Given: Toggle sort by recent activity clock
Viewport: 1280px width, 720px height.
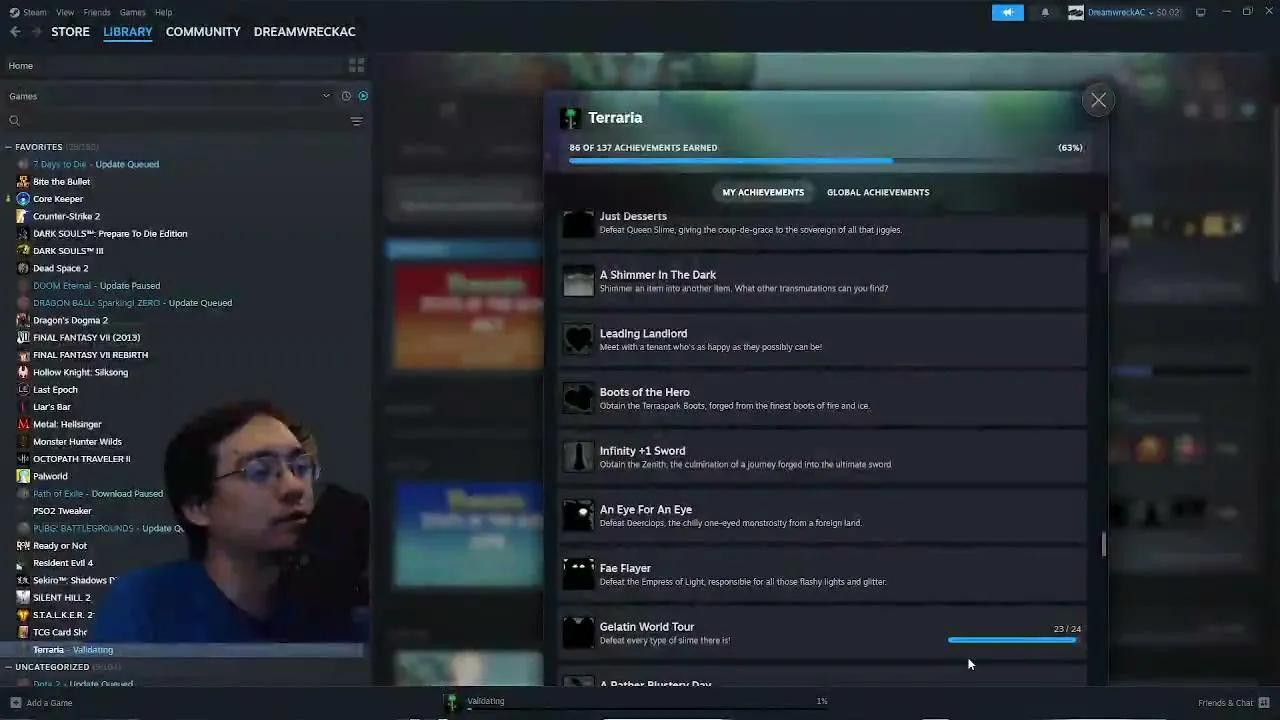Looking at the screenshot, I should tap(346, 96).
